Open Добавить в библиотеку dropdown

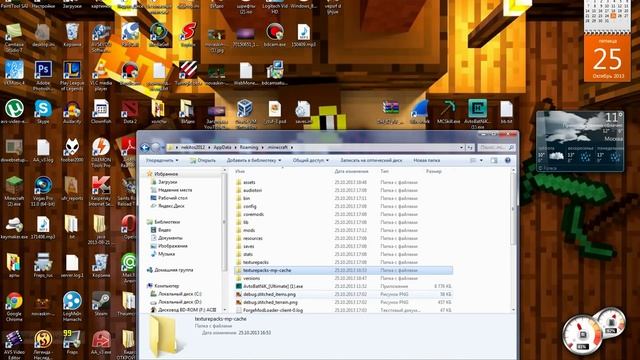coord(254,160)
